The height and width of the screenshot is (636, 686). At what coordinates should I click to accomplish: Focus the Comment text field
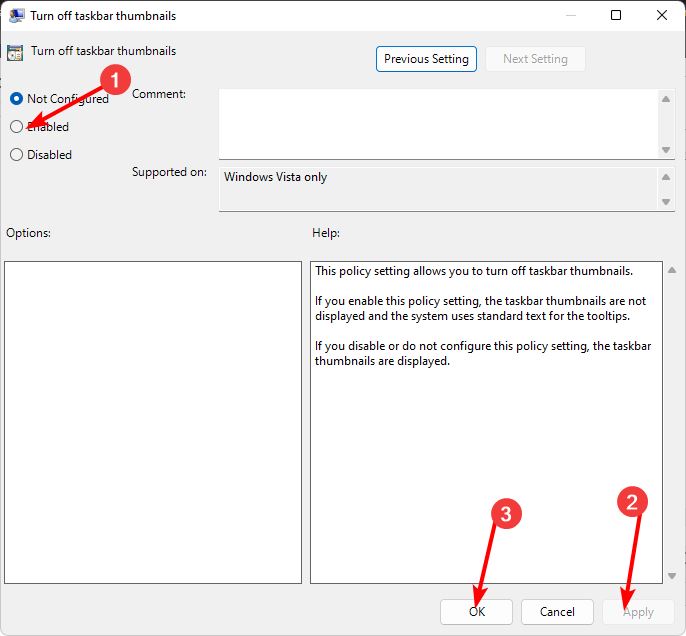click(438, 123)
